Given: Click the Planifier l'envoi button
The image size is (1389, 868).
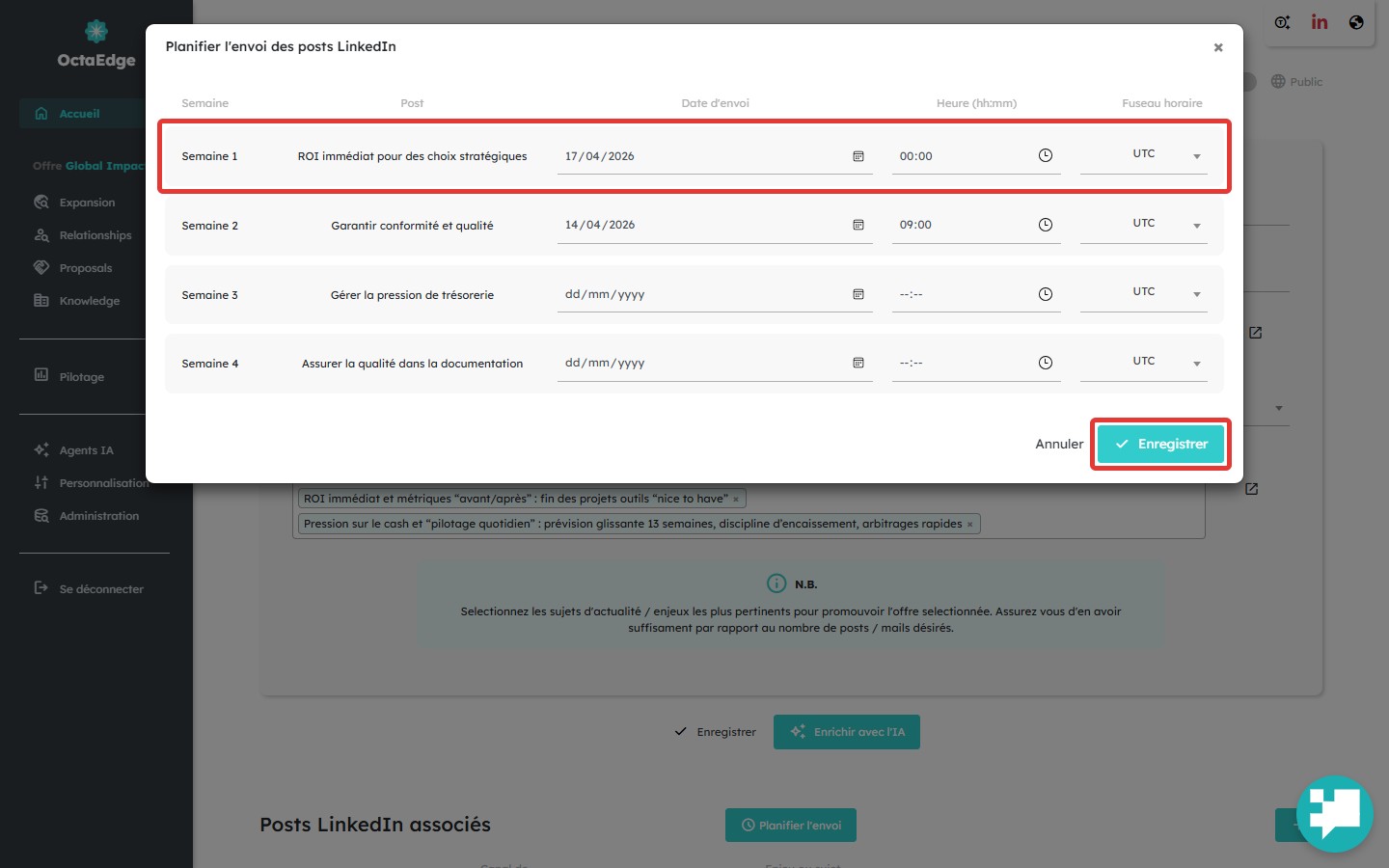Looking at the screenshot, I should pyautogui.click(x=791, y=826).
